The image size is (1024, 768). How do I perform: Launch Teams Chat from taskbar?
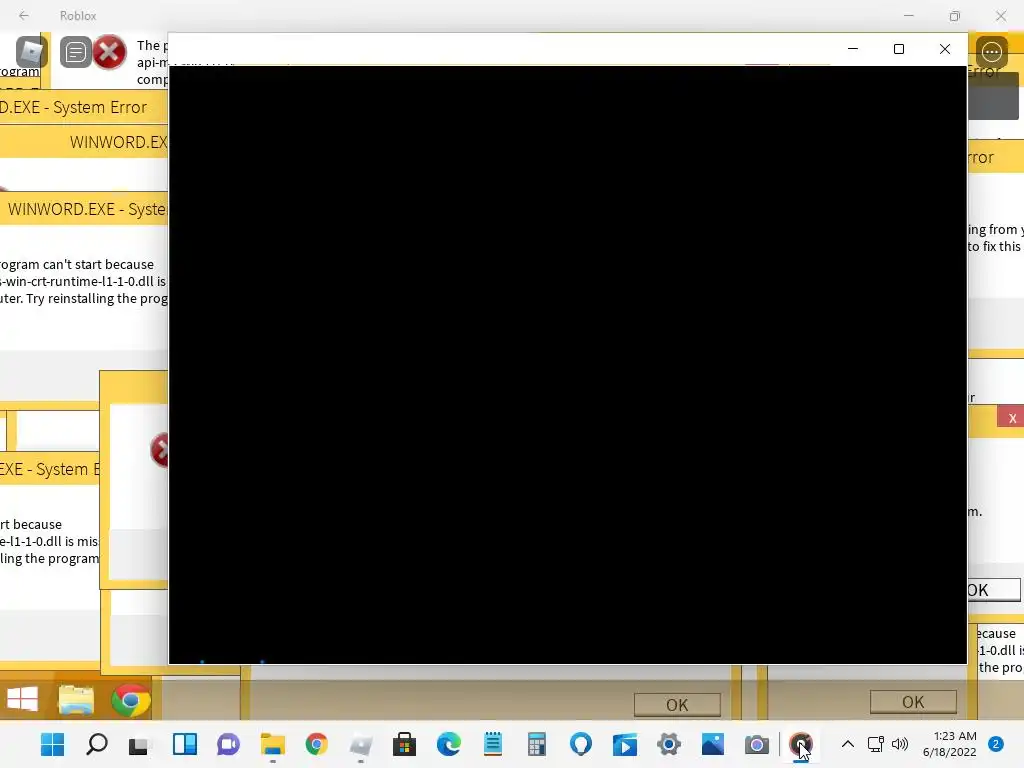coord(229,744)
